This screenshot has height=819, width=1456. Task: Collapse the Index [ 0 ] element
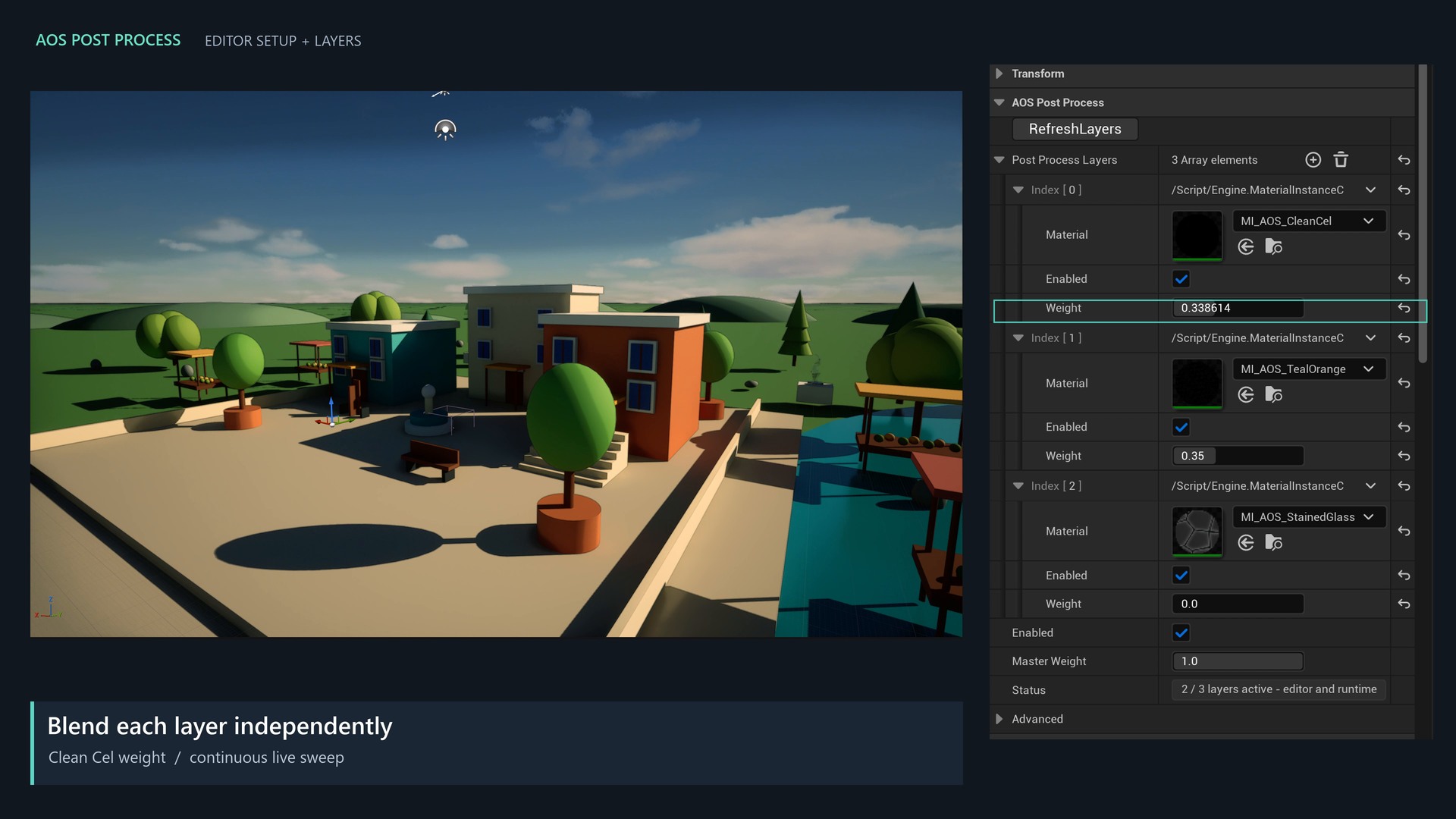tap(1018, 190)
